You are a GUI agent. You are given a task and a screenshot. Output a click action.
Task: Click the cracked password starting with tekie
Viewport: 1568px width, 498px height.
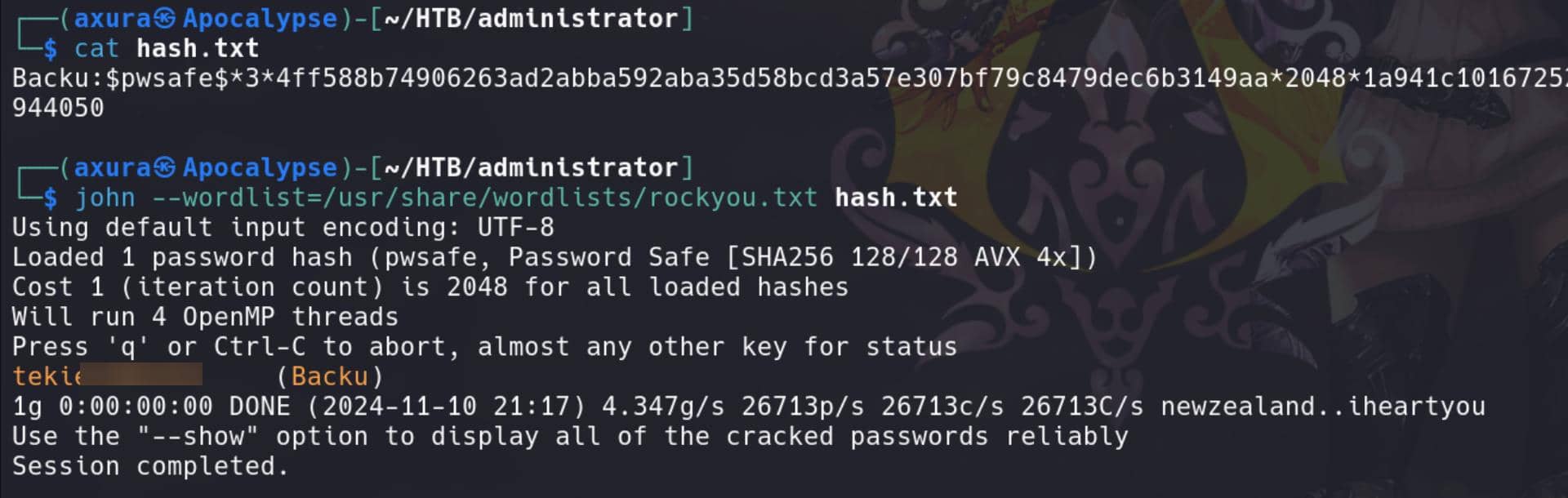pyautogui.click(x=107, y=376)
